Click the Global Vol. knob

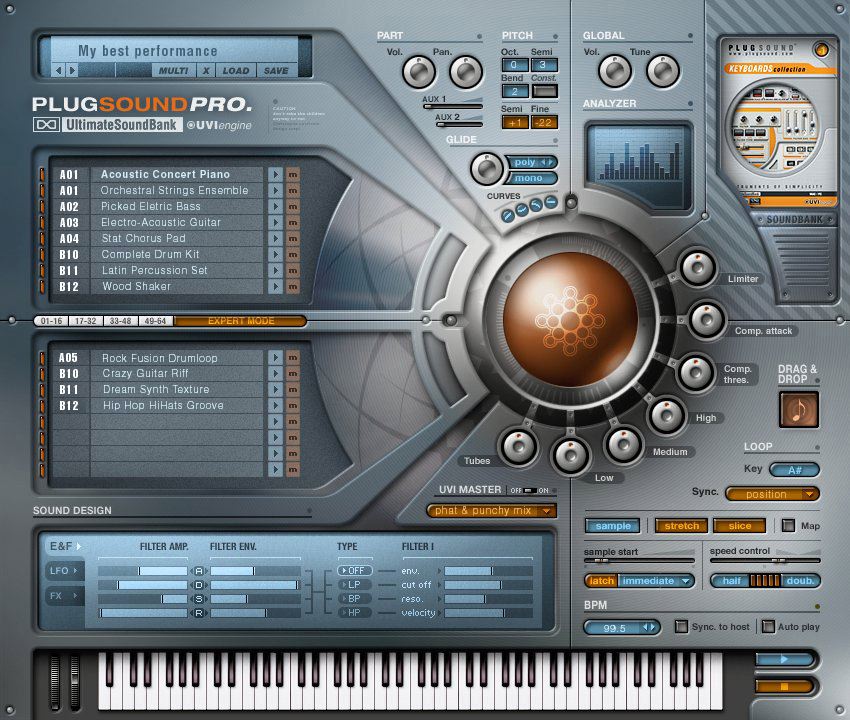point(614,71)
